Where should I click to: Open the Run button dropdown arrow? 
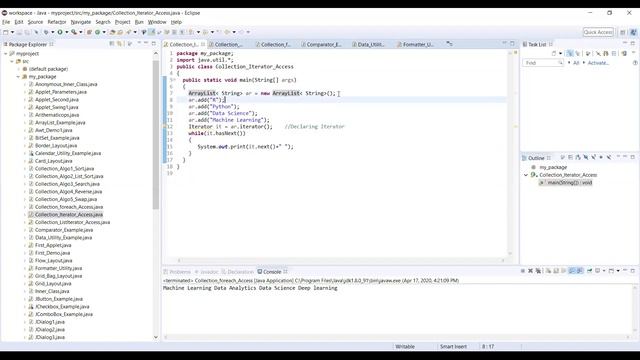(x=67, y=32)
